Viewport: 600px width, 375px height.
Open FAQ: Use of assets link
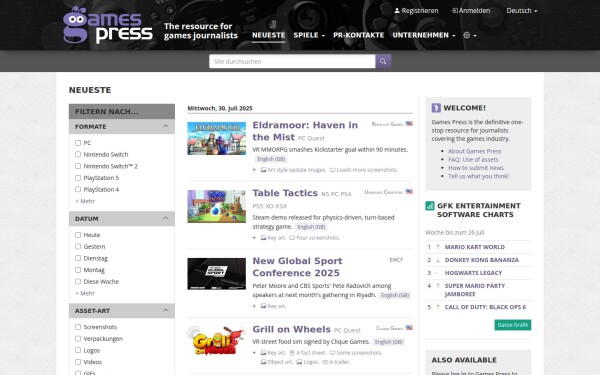[473, 160]
